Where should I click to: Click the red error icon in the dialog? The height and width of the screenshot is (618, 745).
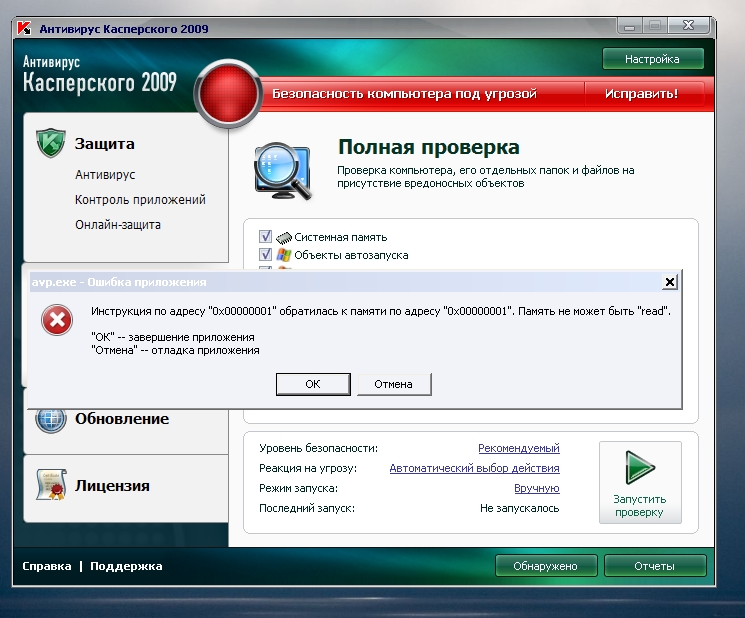[x=57, y=320]
